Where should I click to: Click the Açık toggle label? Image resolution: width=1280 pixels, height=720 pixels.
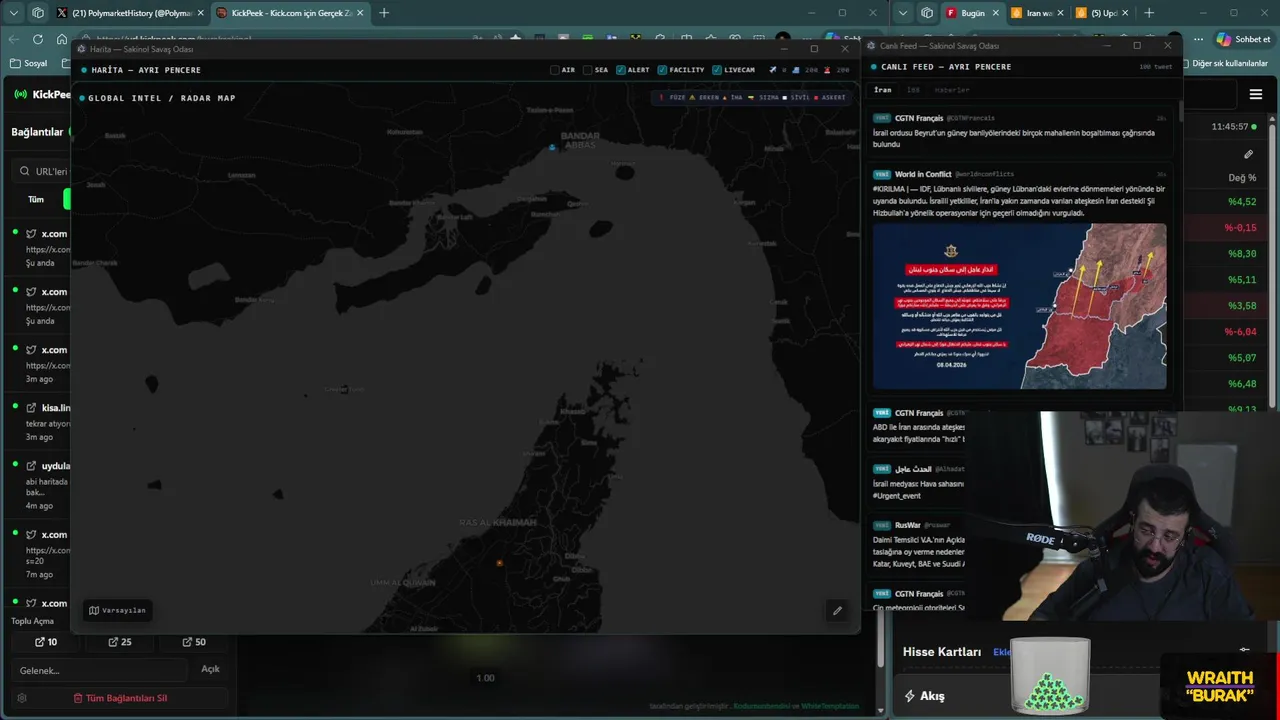pyautogui.click(x=210, y=669)
